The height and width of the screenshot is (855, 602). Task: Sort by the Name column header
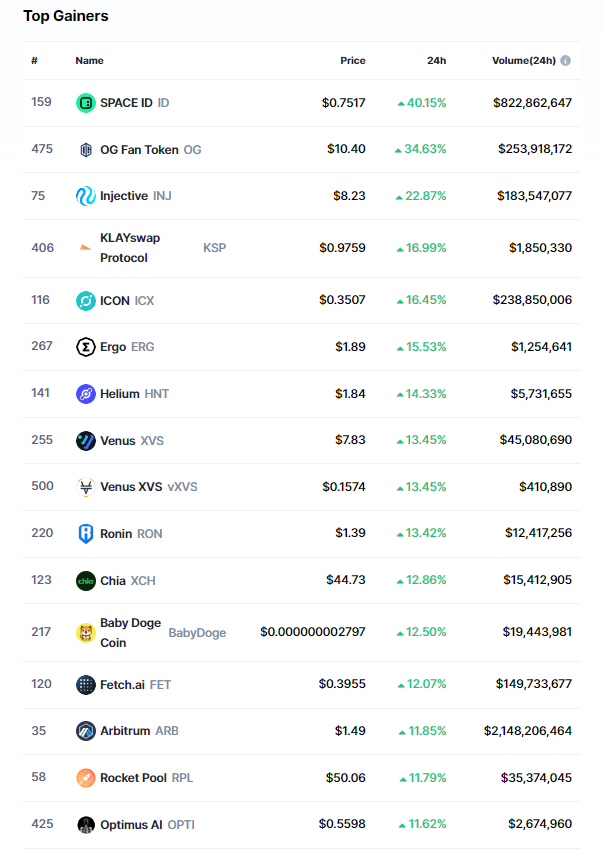(89, 61)
